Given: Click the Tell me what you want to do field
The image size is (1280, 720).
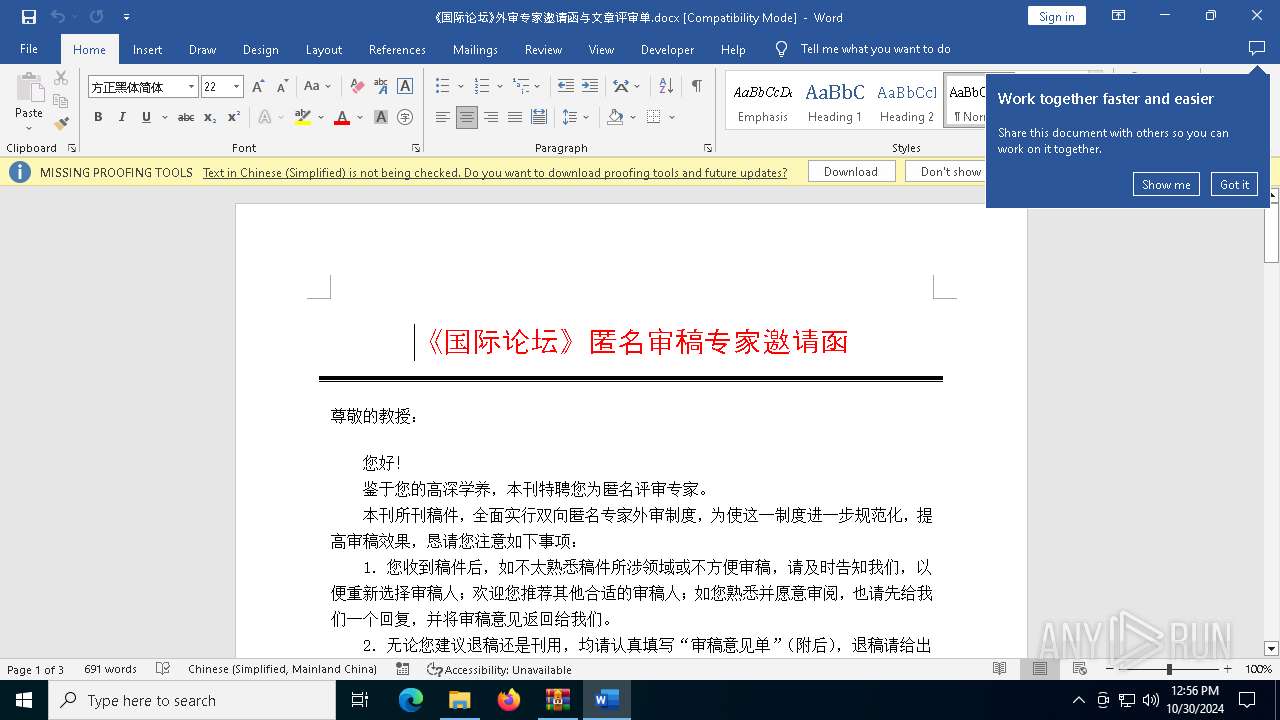Looking at the screenshot, I should (875, 49).
